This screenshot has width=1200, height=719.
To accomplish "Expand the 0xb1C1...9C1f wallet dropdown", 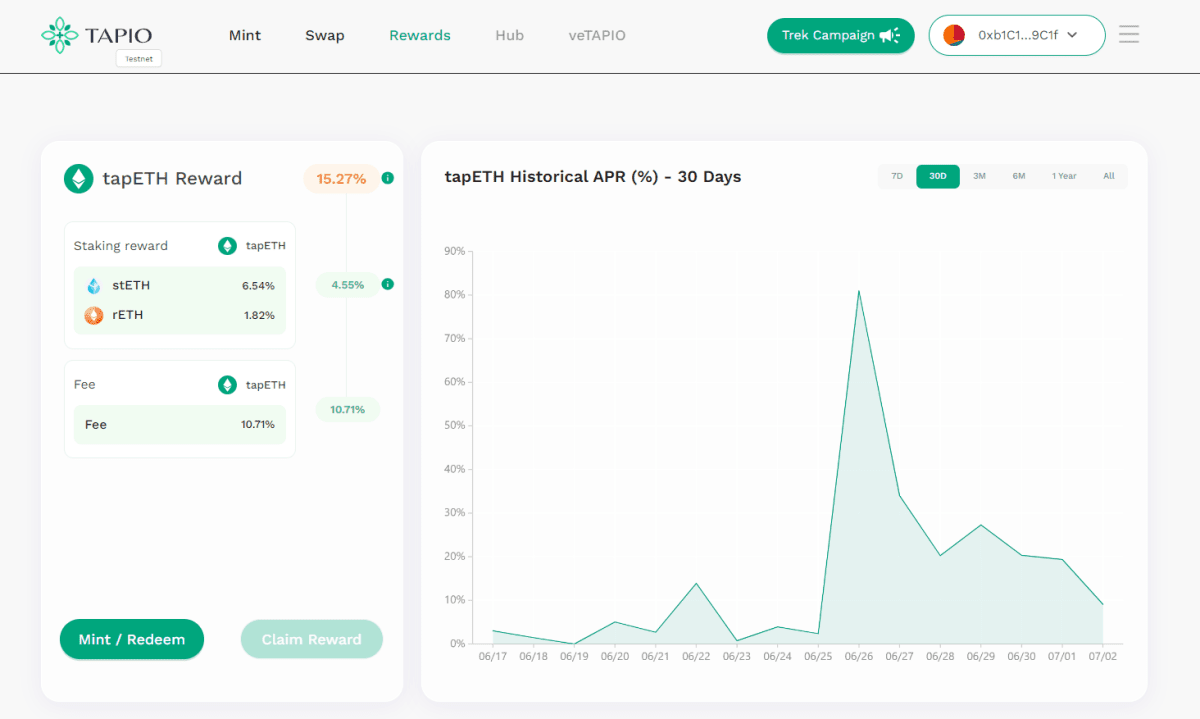I will point(1017,35).
